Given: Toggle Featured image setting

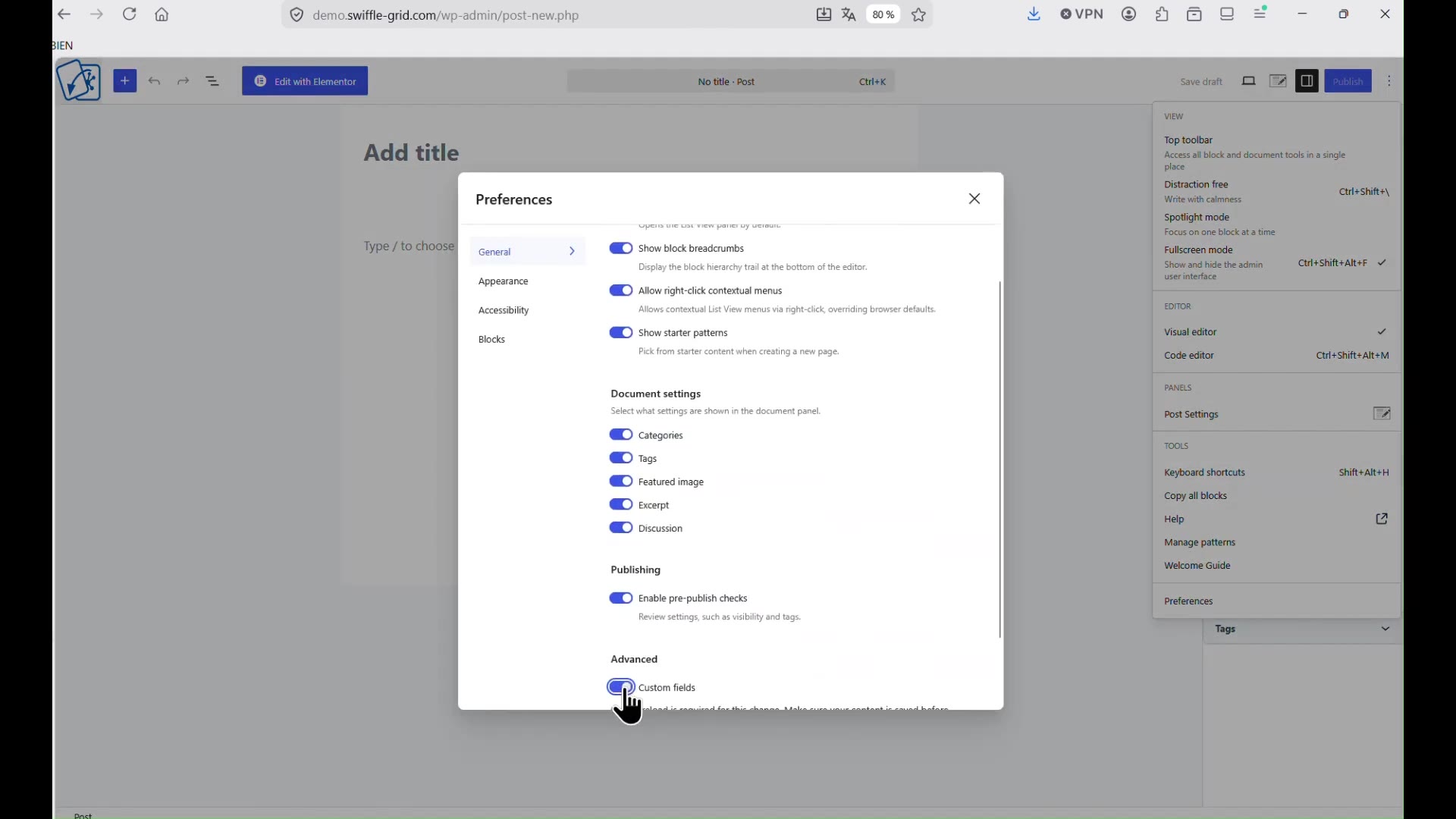Looking at the screenshot, I should tap(621, 482).
